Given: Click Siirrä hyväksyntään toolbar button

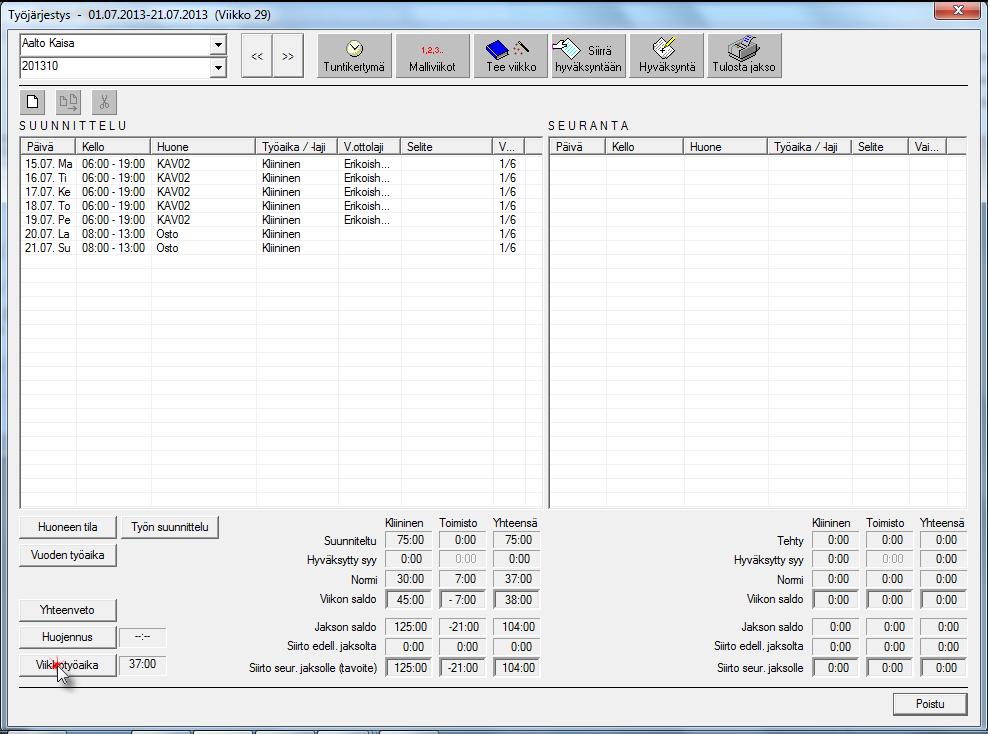Looking at the screenshot, I should (x=589, y=56).
